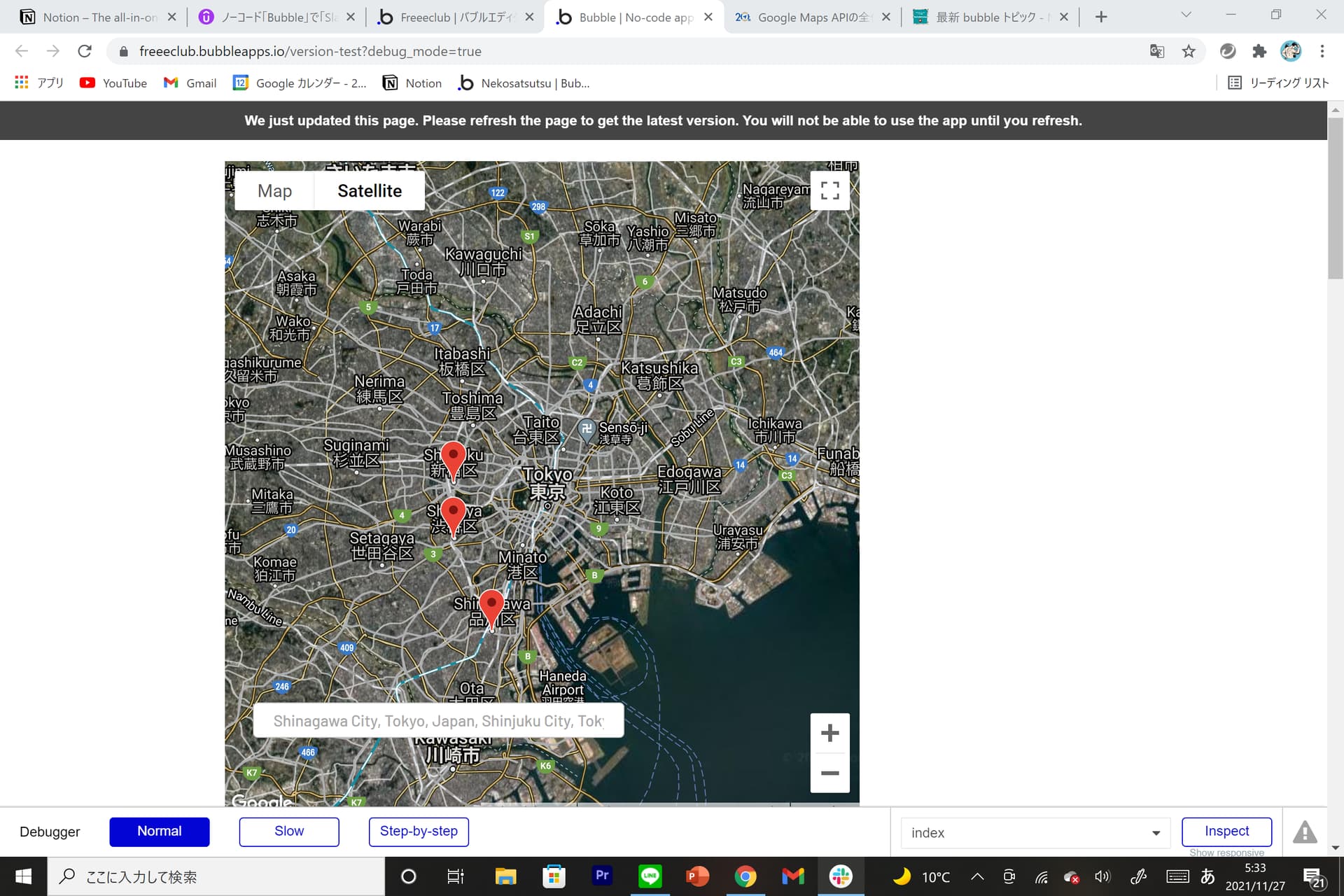This screenshot has width=1344, height=896.
Task: Open the Nekosatsutsu Bubble bookmark
Action: (524, 83)
